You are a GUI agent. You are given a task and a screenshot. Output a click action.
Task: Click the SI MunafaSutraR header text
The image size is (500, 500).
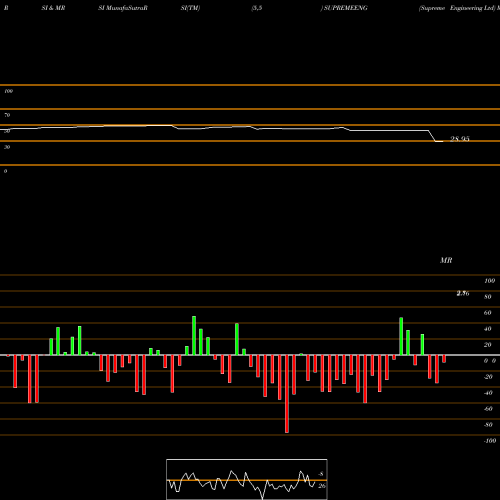coord(123,8)
